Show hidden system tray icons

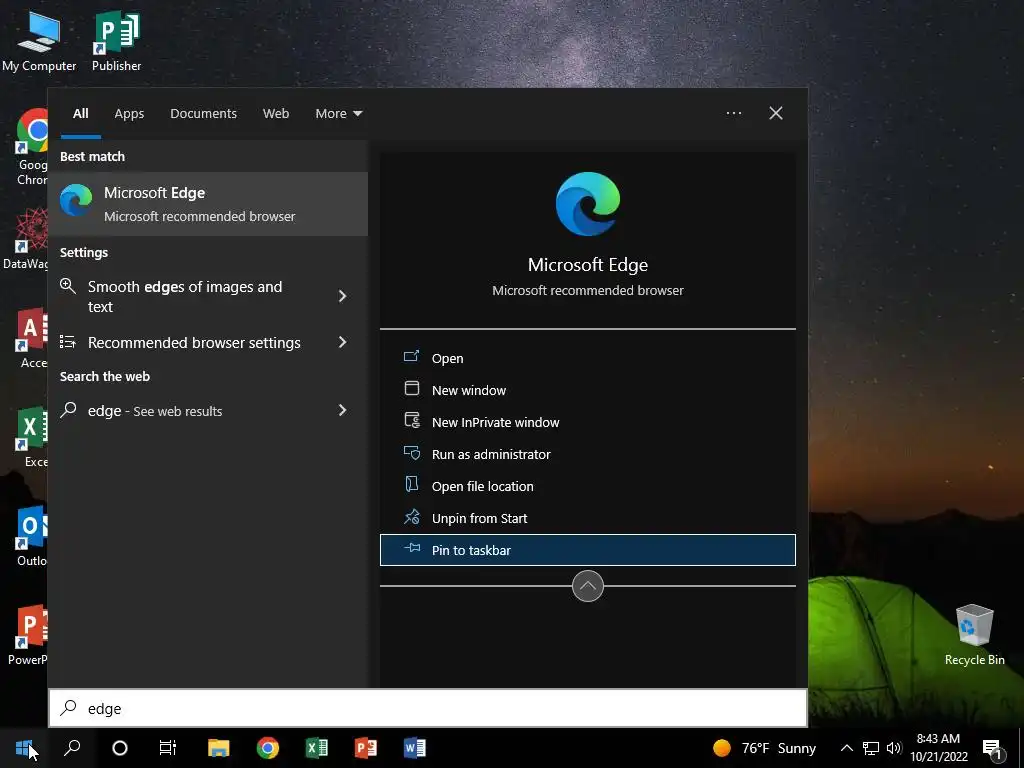click(846, 748)
